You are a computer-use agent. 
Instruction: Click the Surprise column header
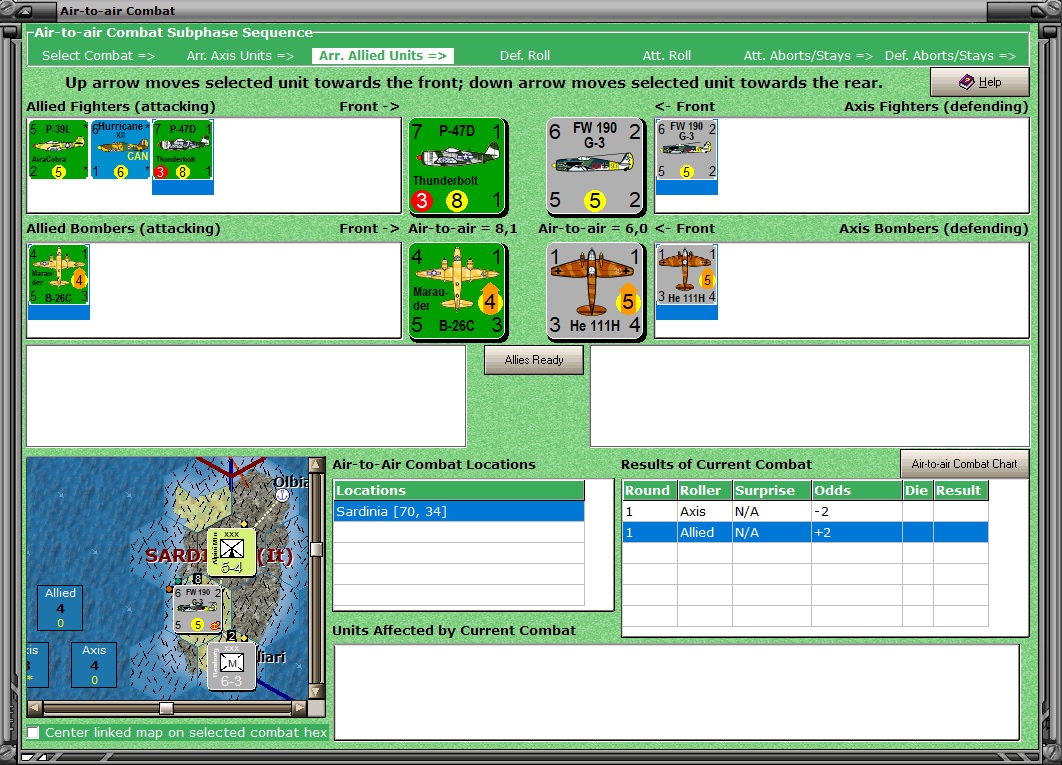click(772, 491)
